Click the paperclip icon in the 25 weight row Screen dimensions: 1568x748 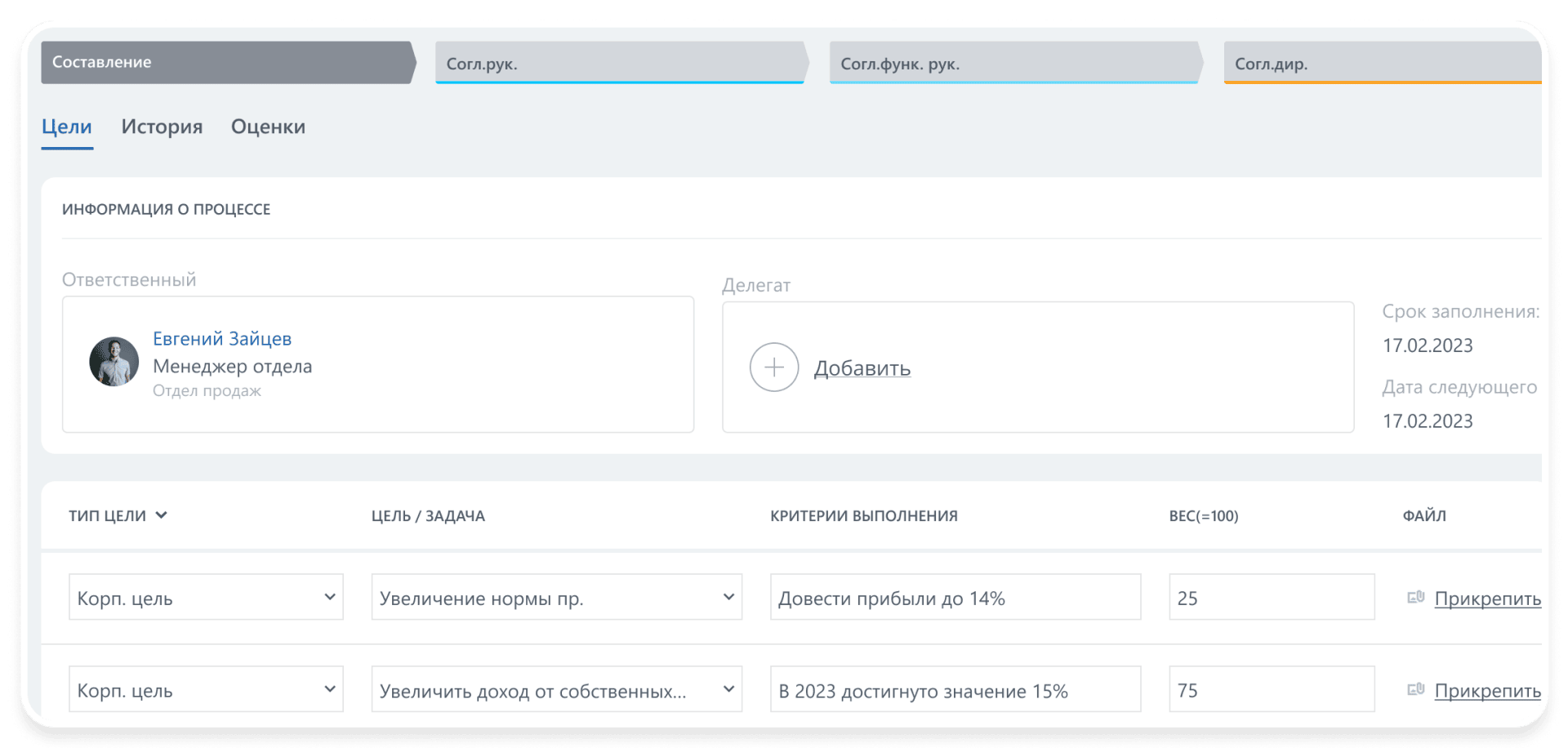point(1415,598)
